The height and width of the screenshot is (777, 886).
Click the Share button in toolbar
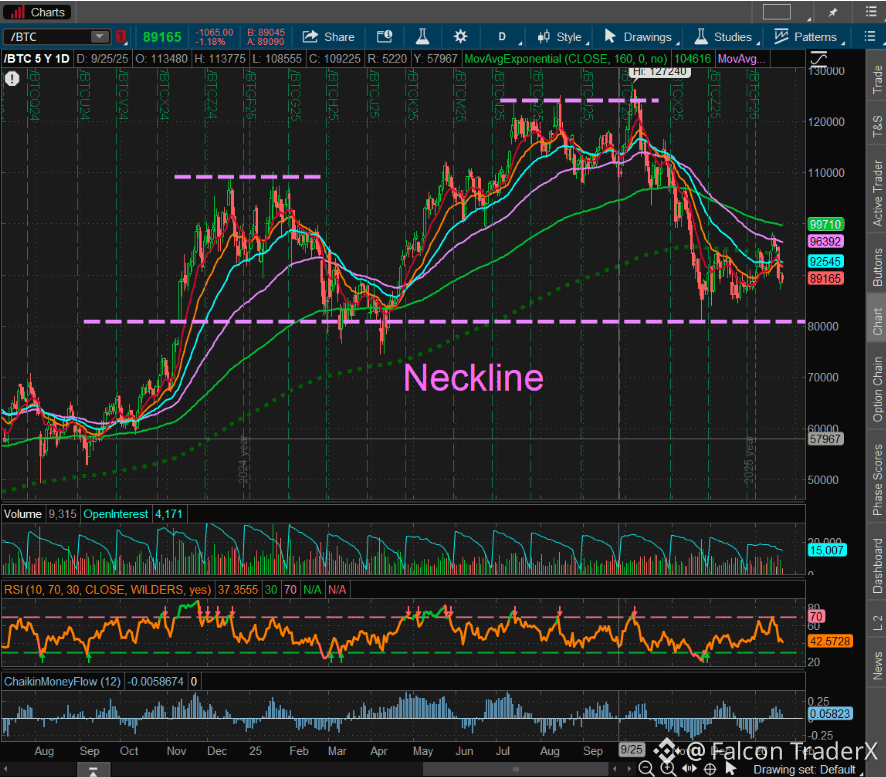pos(328,37)
